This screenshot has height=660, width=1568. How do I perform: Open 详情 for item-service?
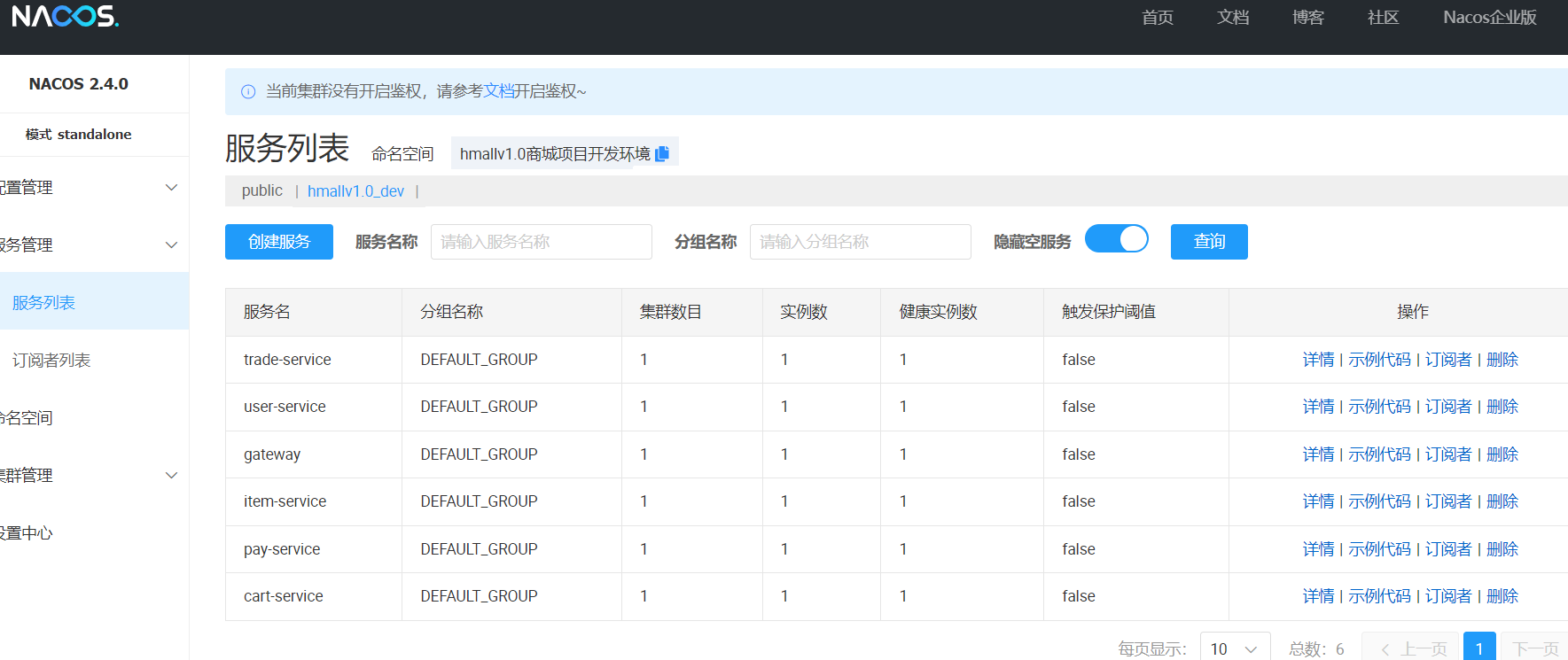[1318, 501]
